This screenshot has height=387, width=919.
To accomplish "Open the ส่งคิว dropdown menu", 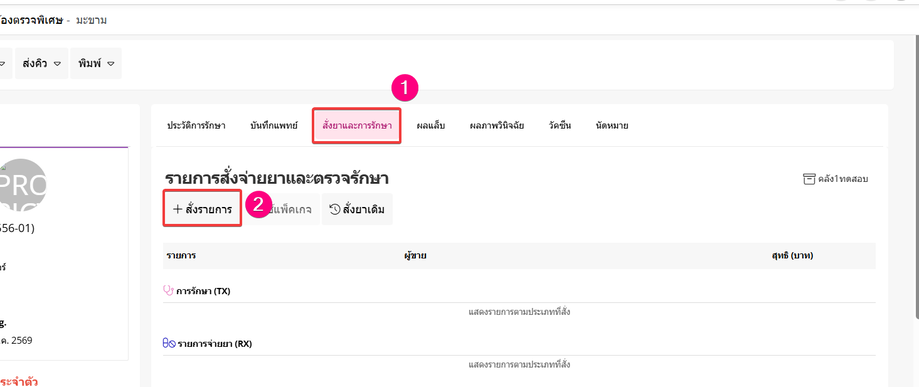I will coord(42,63).
